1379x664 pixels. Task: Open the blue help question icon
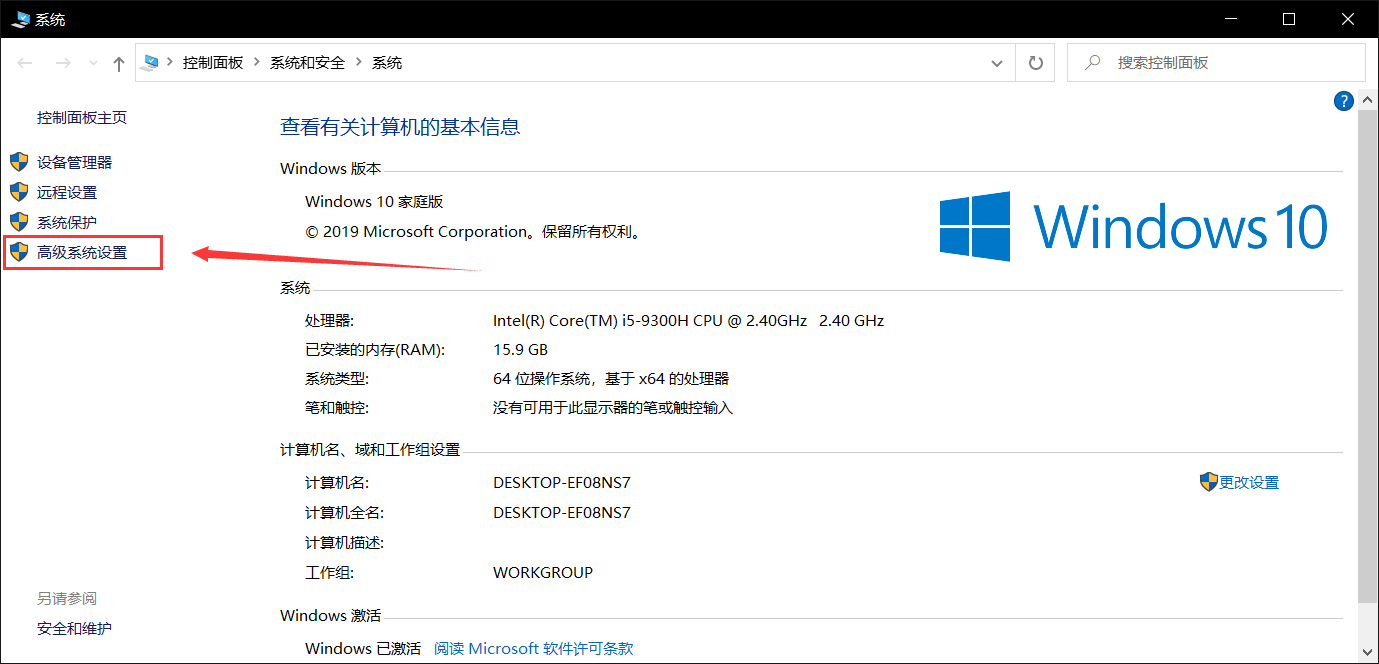pos(1344,101)
